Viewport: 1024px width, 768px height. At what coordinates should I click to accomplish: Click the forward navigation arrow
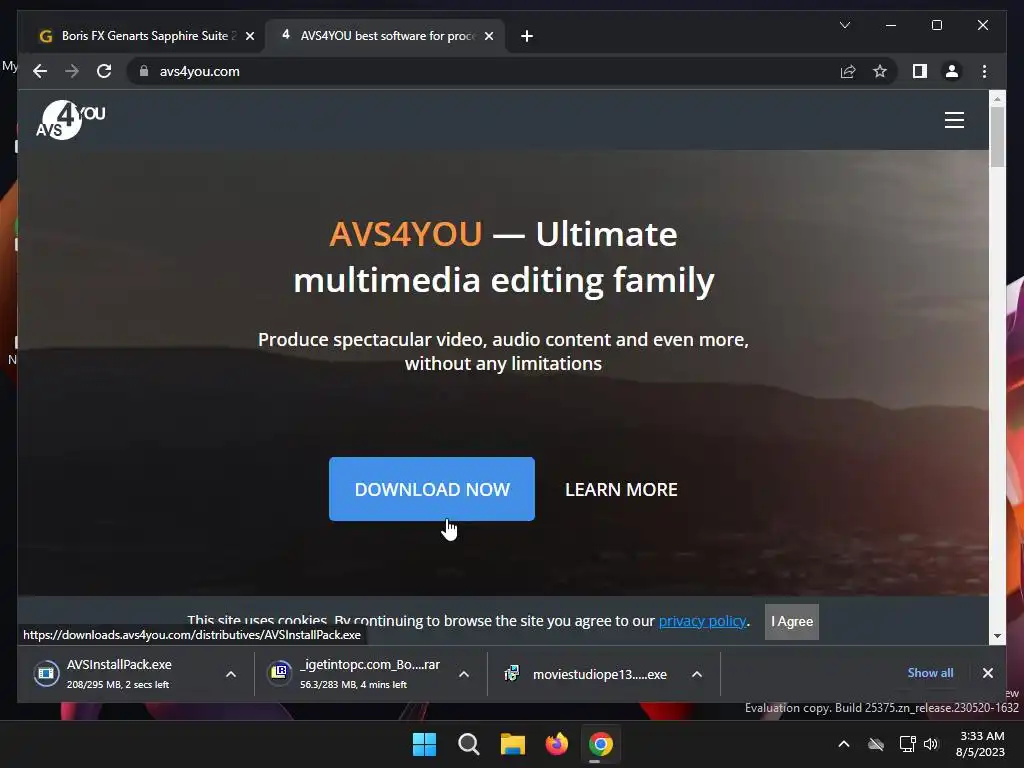coord(72,71)
